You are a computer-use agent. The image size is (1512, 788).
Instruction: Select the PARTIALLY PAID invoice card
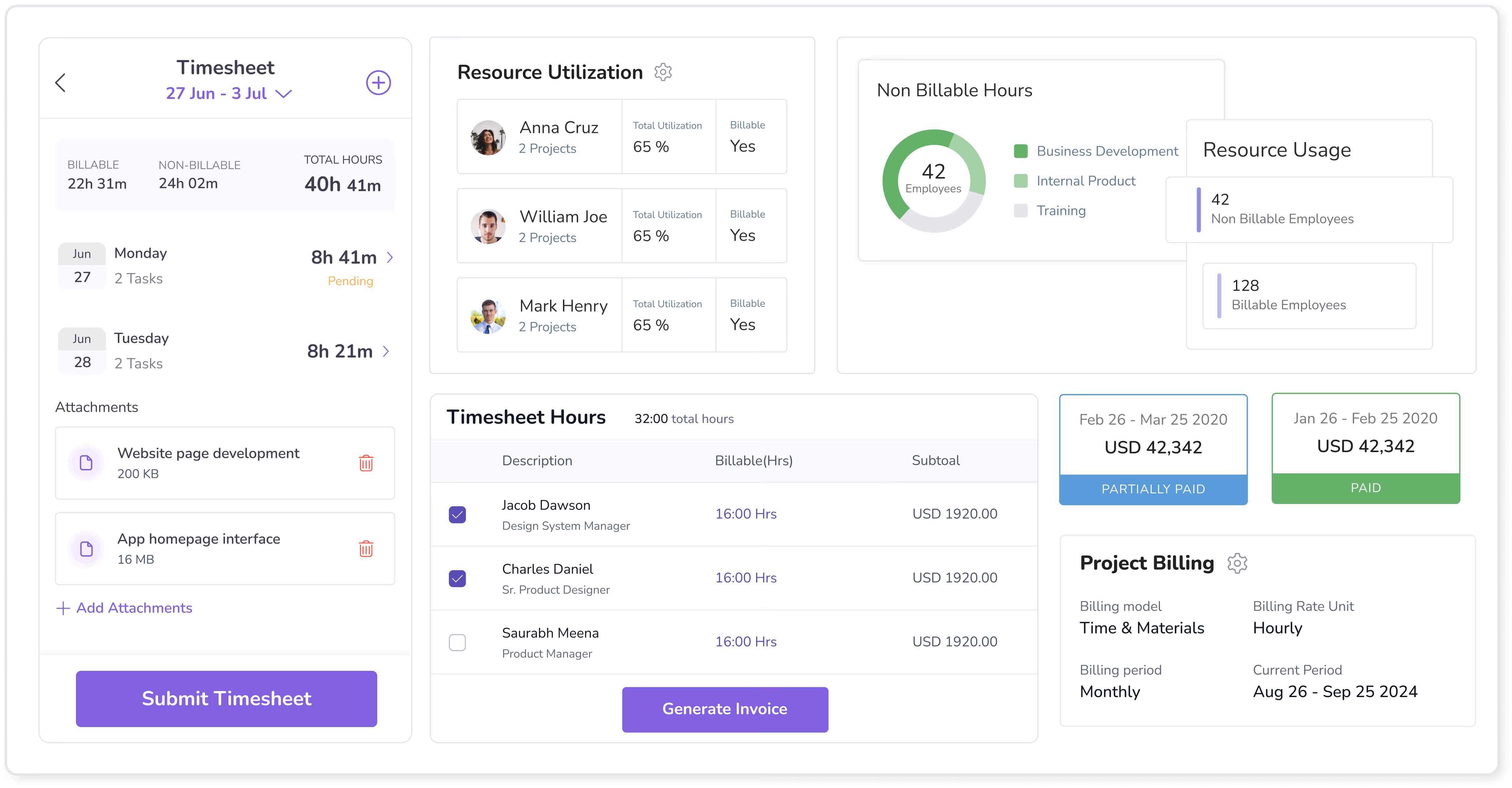tap(1152, 449)
